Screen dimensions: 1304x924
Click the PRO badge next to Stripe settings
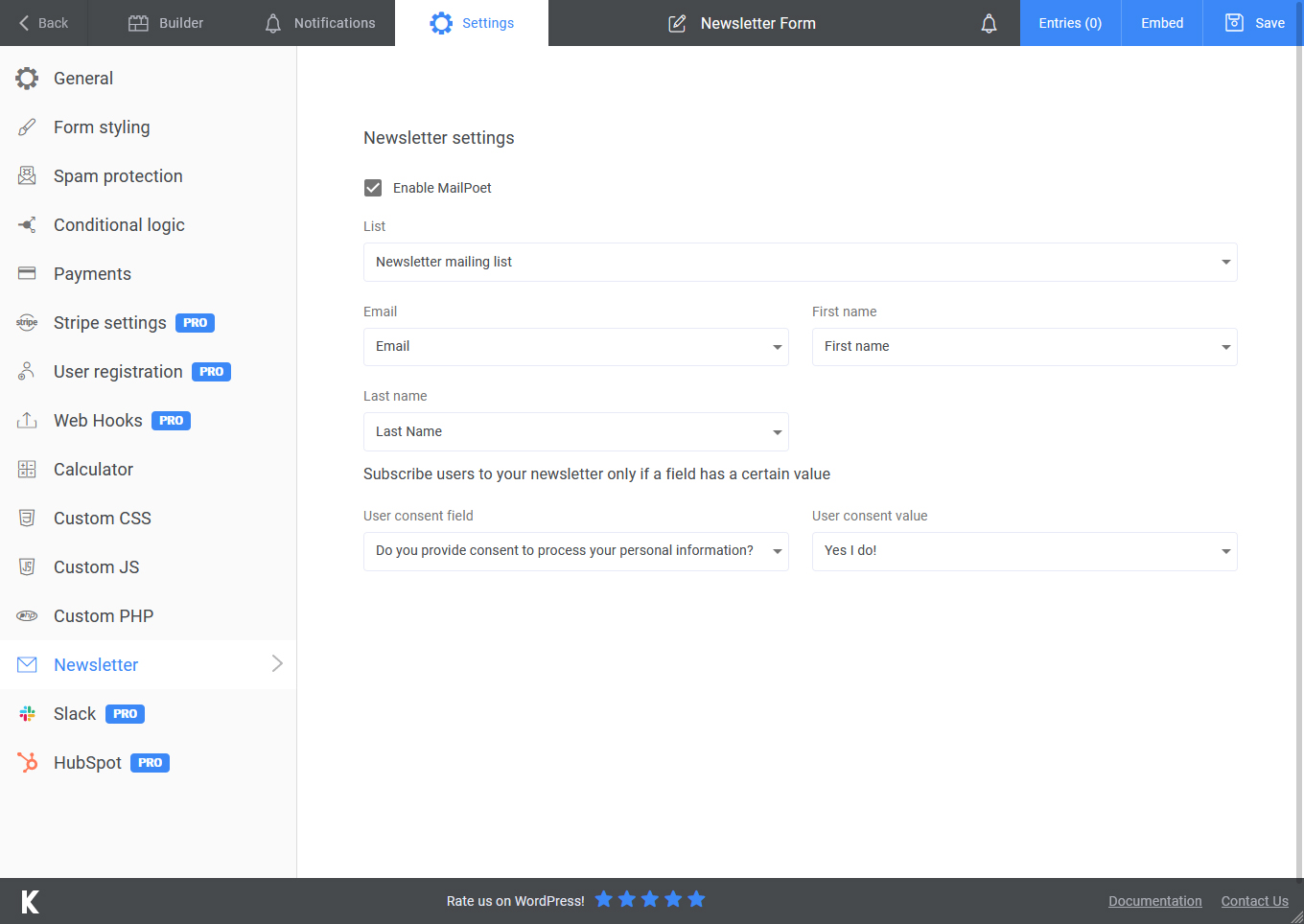click(x=195, y=323)
